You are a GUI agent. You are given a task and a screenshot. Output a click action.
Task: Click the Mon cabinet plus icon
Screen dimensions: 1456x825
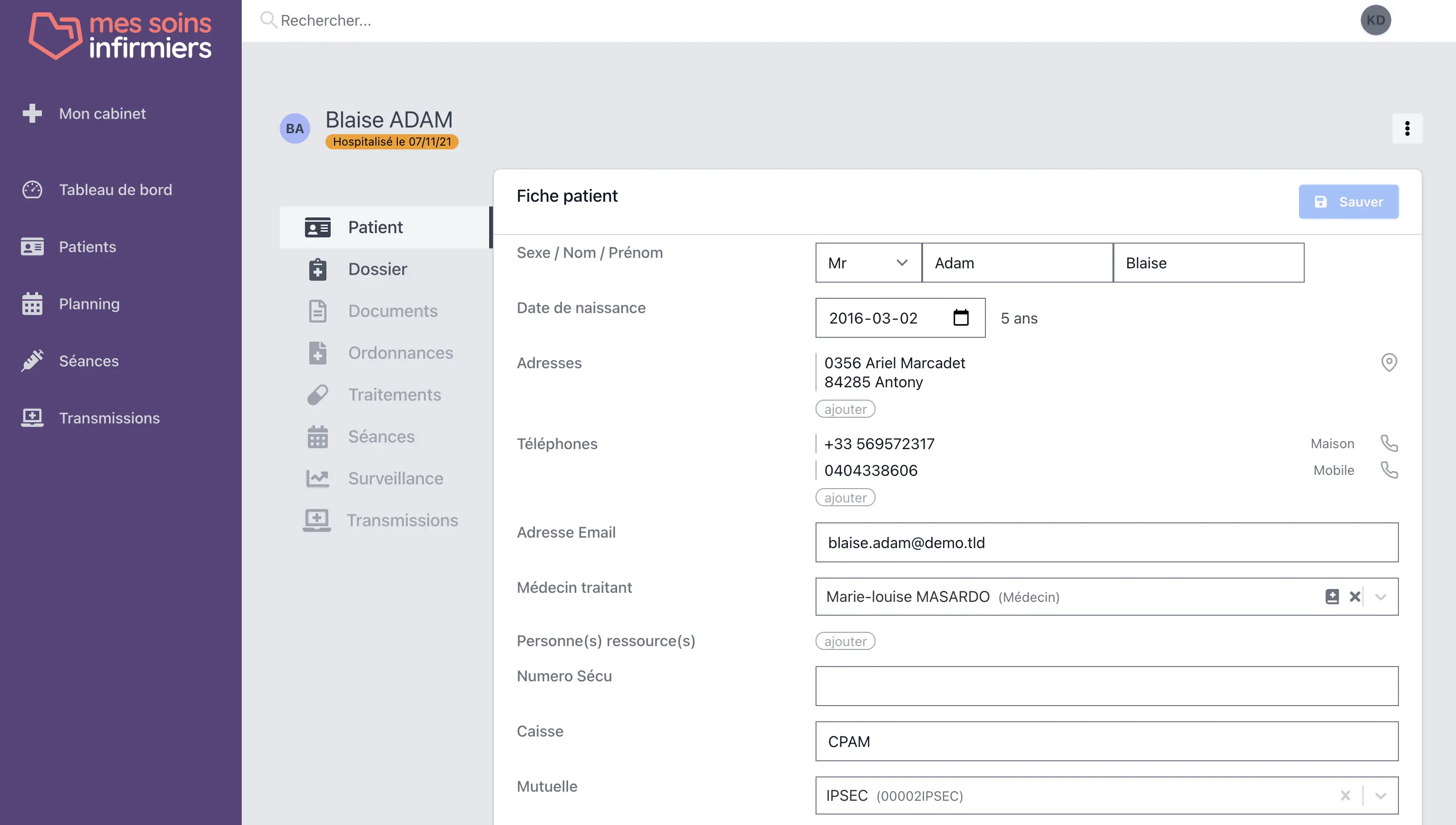click(x=32, y=113)
